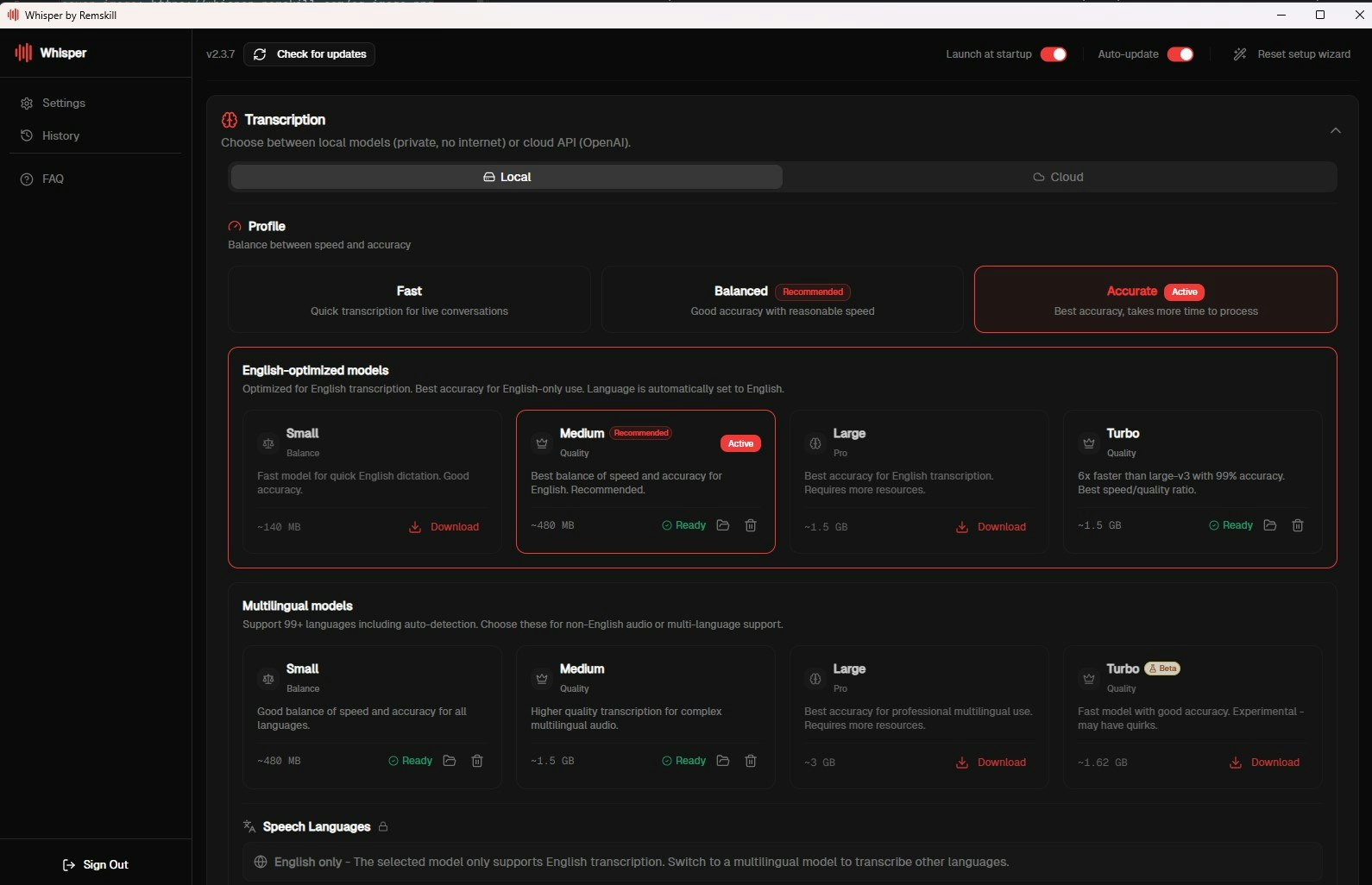Click the Beta badge on Turbo model

point(1162,668)
